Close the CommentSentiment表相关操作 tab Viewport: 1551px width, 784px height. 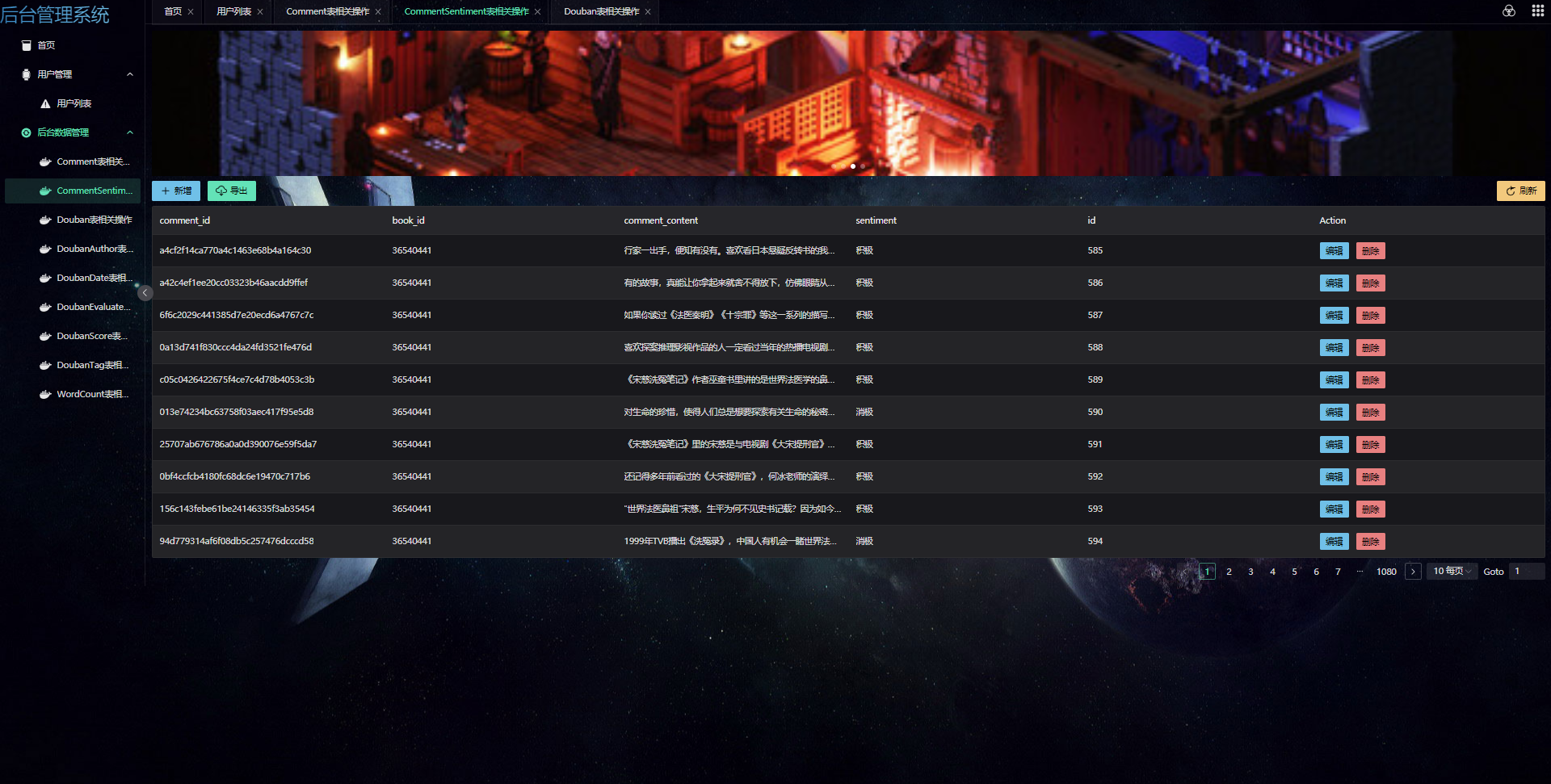(537, 12)
